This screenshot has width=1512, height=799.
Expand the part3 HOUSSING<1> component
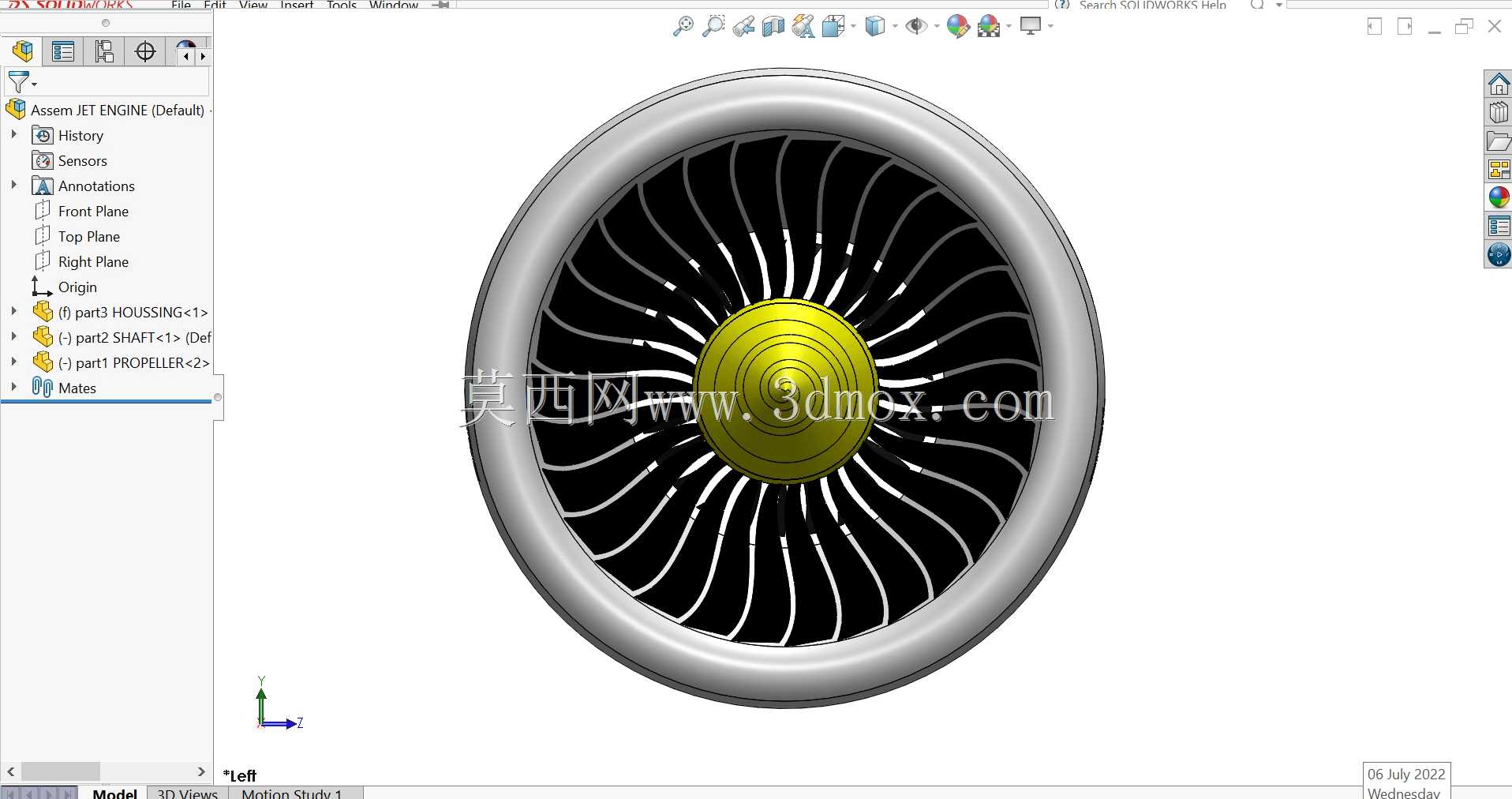[x=13, y=312]
